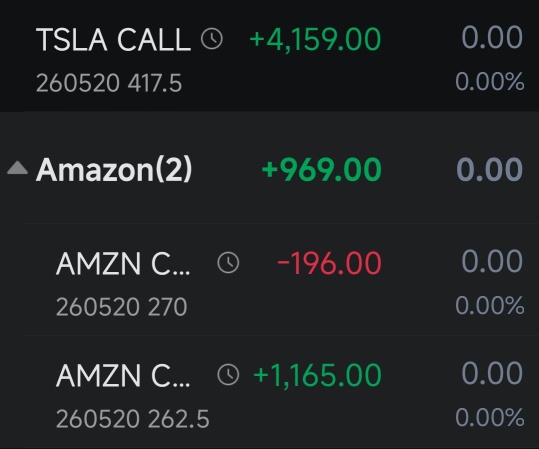Click the +969.00 Amazon group total
This screenshot has height=449, width=539.
tap(322, 169)
